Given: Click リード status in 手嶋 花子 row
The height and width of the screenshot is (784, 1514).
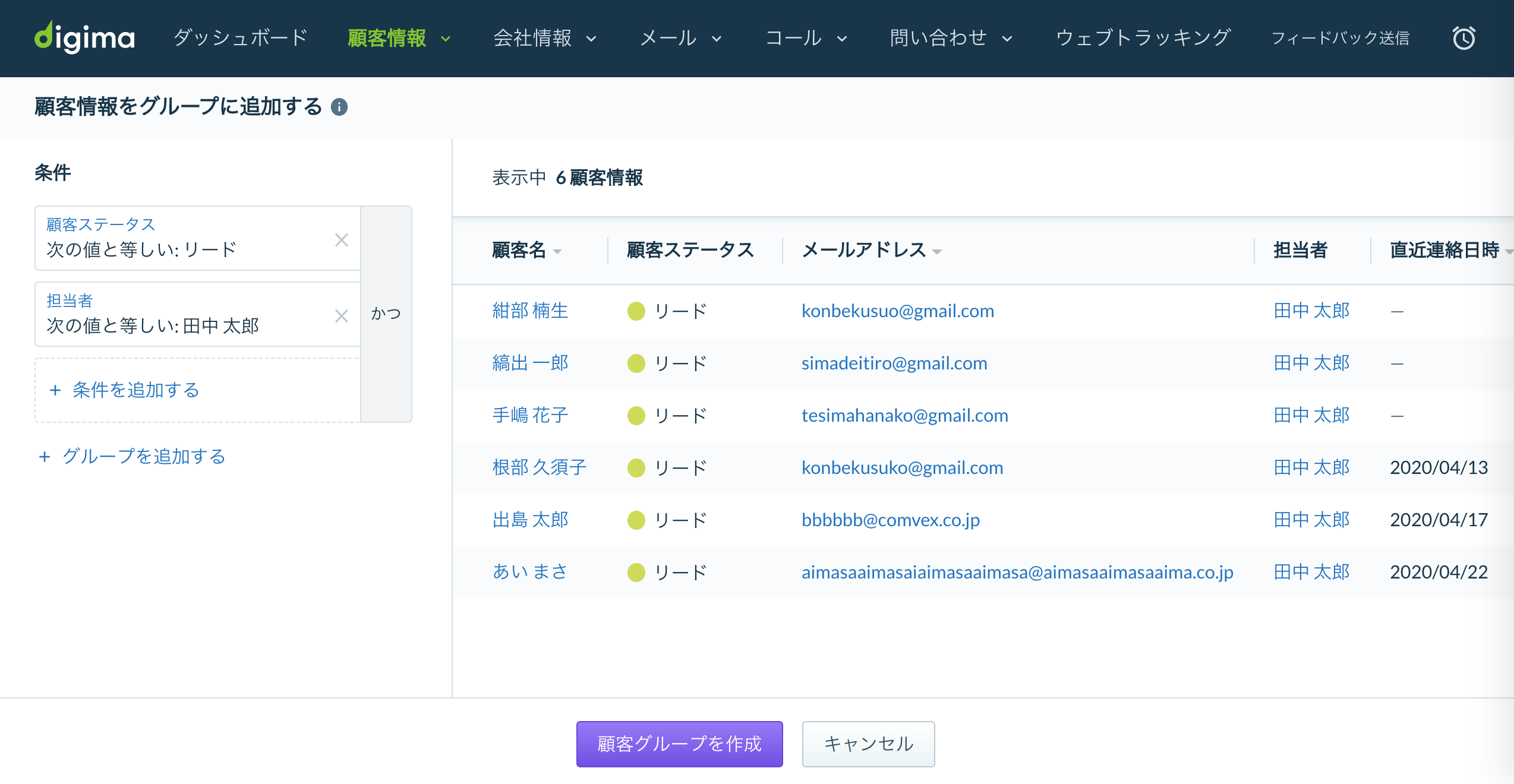Looking at the screenshot, I should pyautogui.click(x=680, y=415).
